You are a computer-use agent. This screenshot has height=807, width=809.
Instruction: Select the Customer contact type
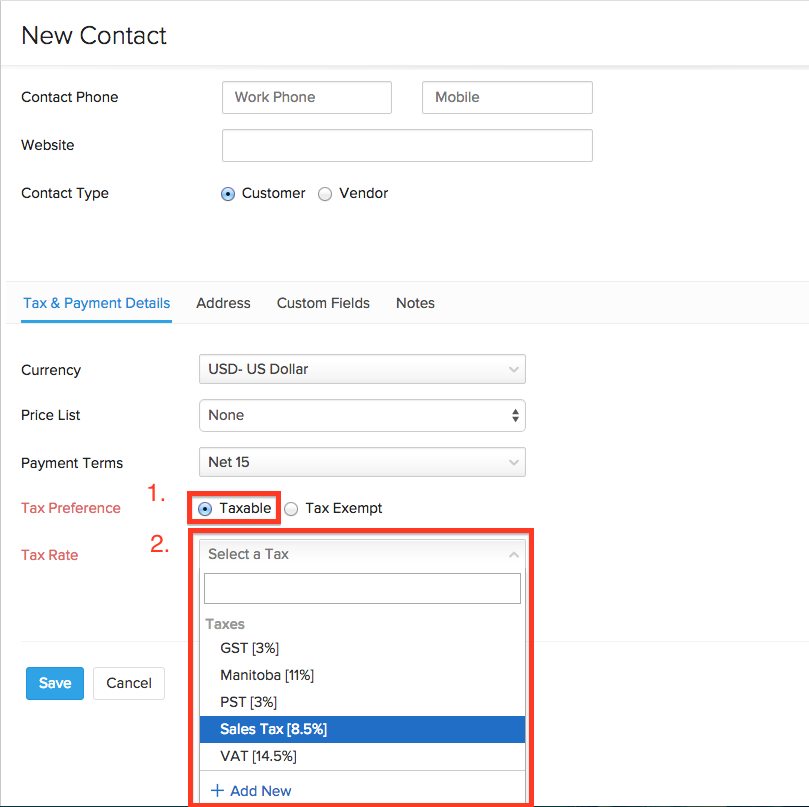pyautogui.click(x=227, y=193)
